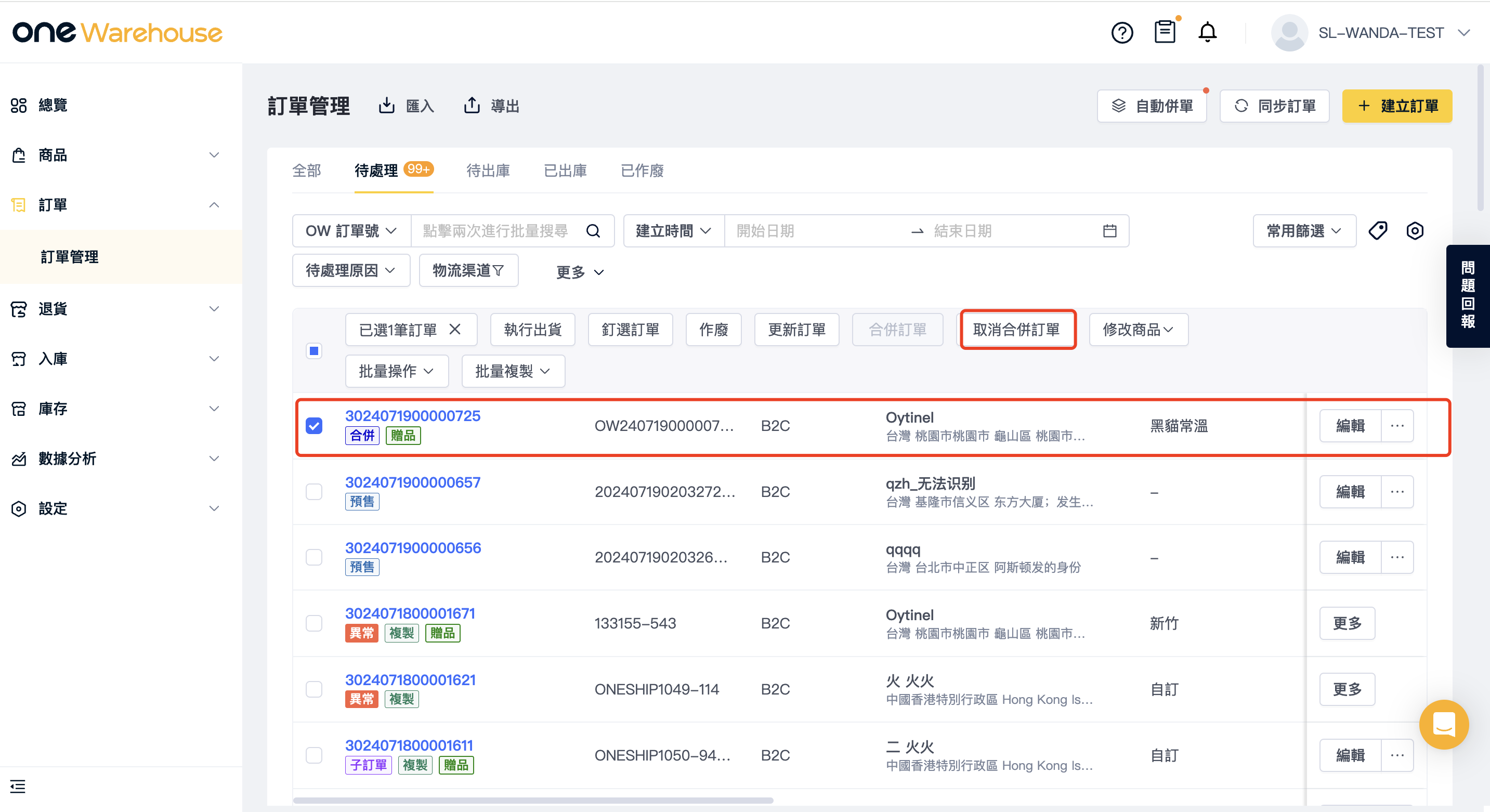Image resolution: width=1490 pixels, height=812 pixels.
Task: Open the help question mark icon
Action: click(1121, 32)
